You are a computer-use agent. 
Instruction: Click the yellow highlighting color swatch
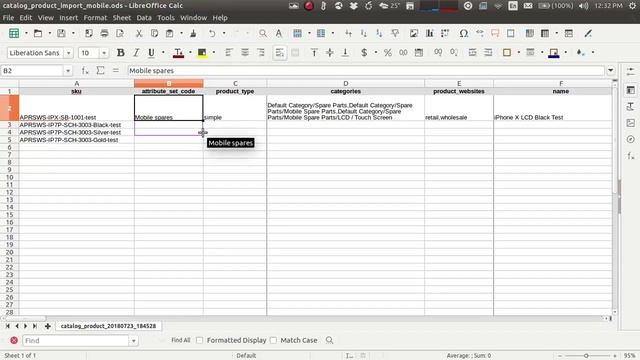coord(202,53)
